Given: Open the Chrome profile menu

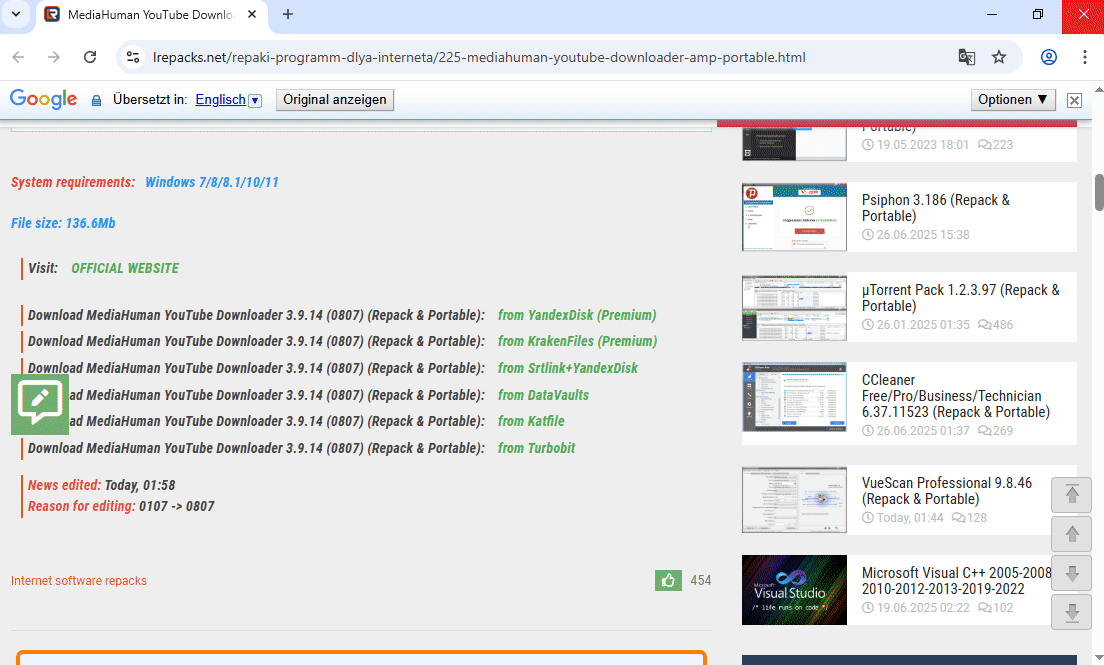Looking at the screenshot, I should [x=1049, y=57].
